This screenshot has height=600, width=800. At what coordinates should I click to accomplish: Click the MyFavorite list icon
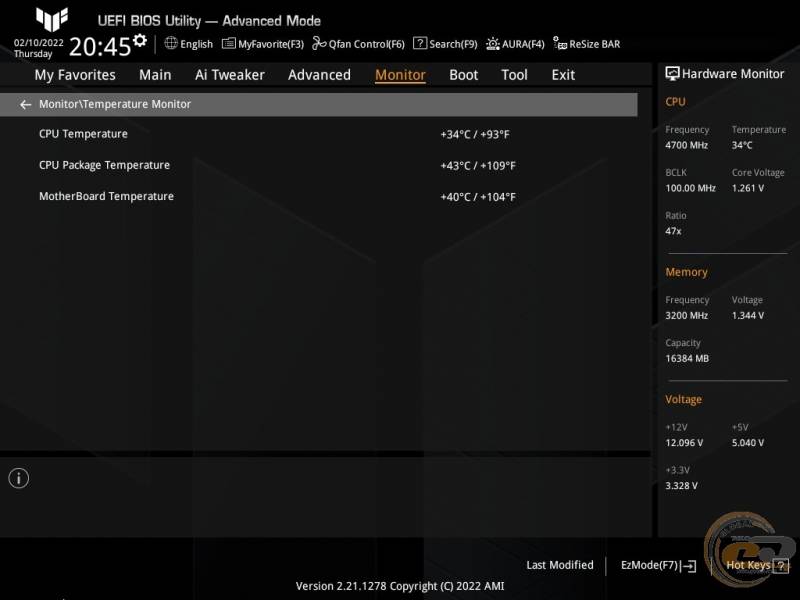(x=229, y=43)
